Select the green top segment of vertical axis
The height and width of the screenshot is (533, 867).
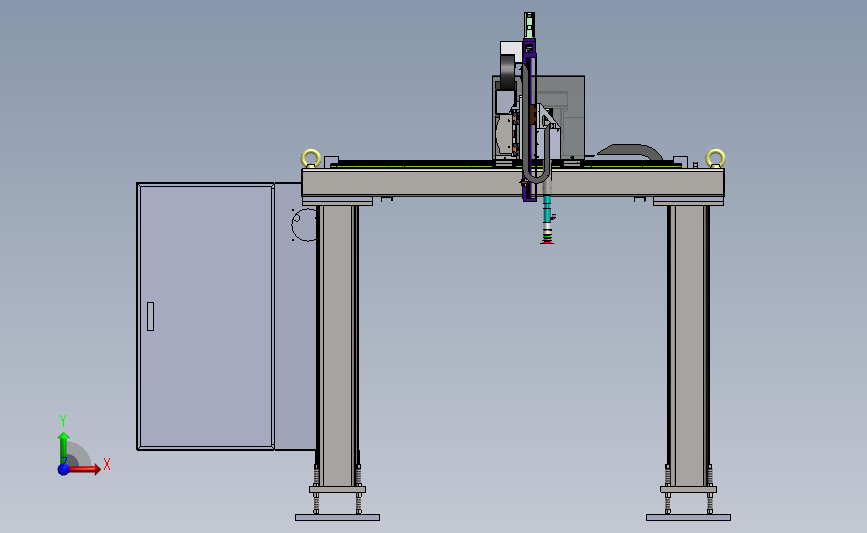pyautogui.click(x=529, y=25)
